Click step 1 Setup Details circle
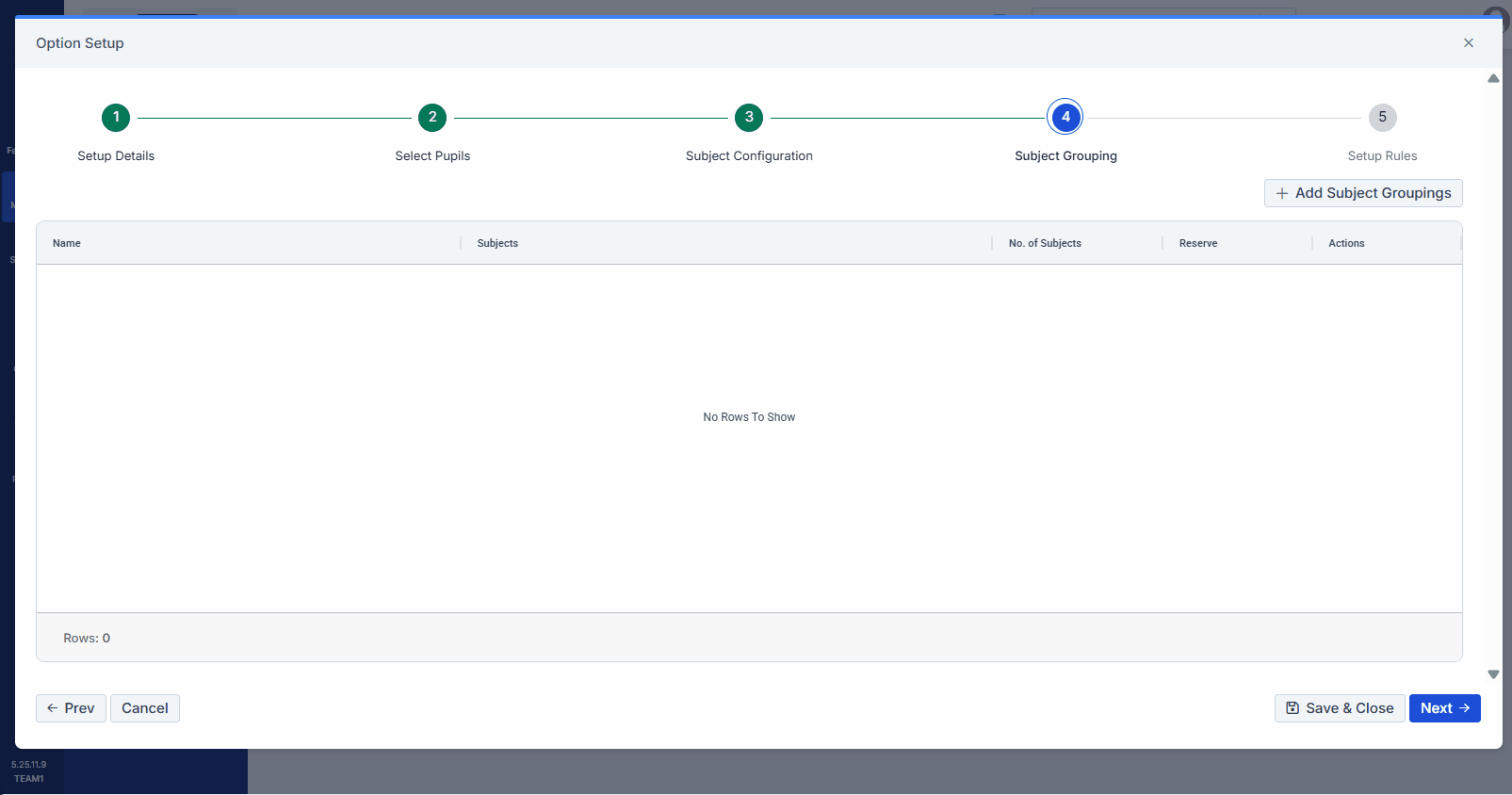 [x=116, y=118]
